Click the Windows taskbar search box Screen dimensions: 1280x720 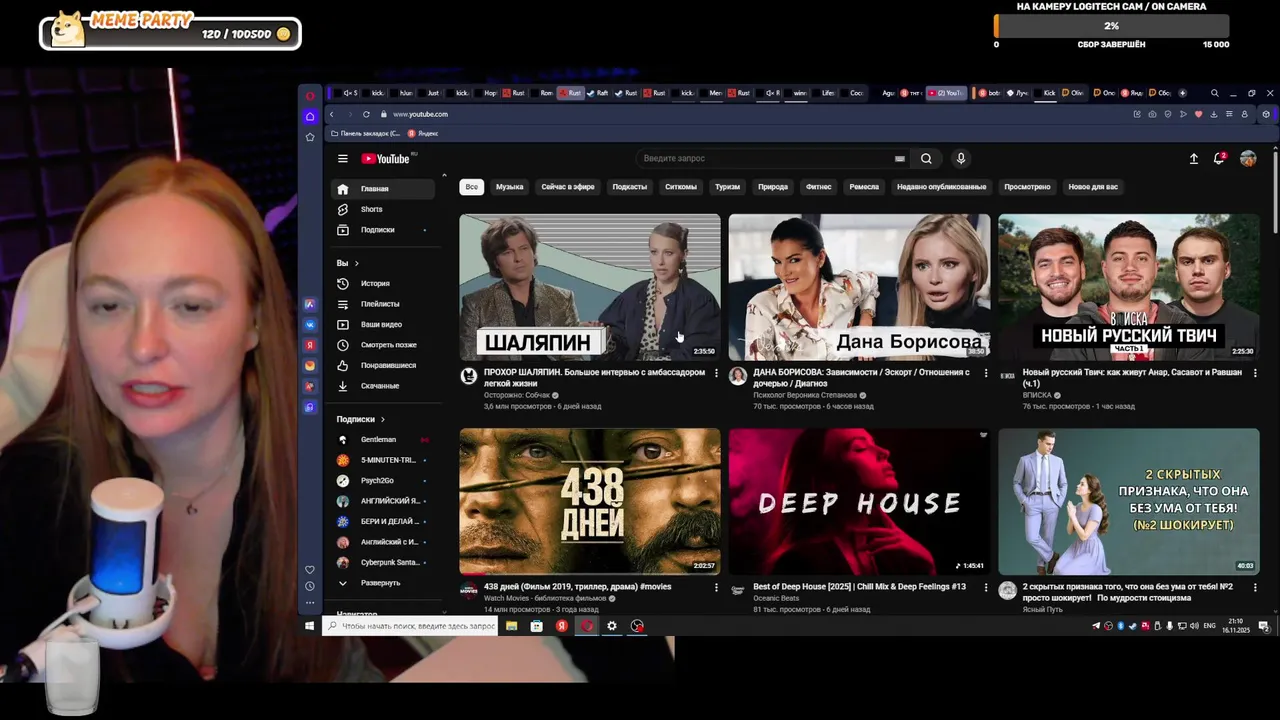[x=410, y=626]
